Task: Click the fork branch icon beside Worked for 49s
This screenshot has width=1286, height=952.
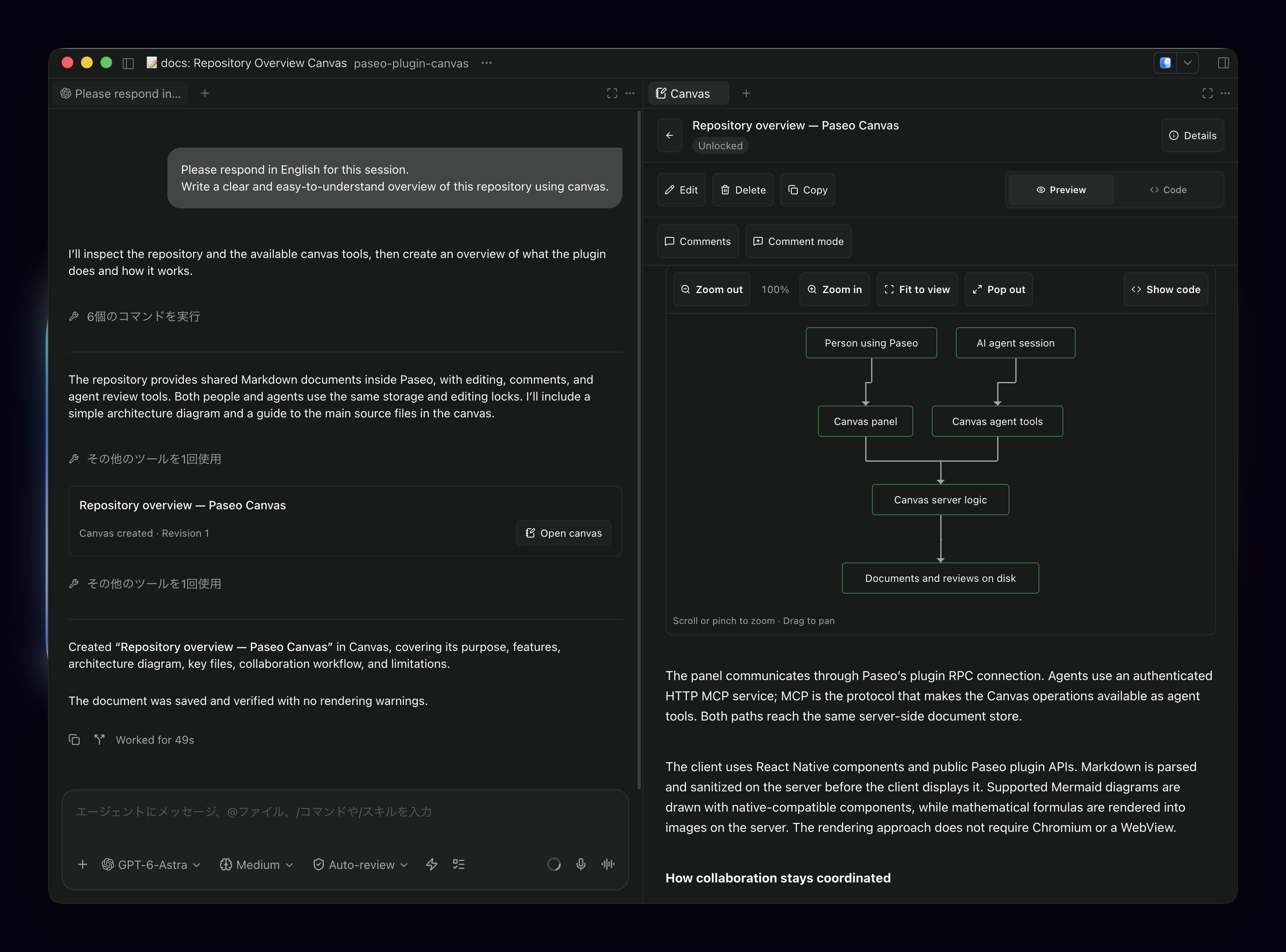Action: coord(100,740)
